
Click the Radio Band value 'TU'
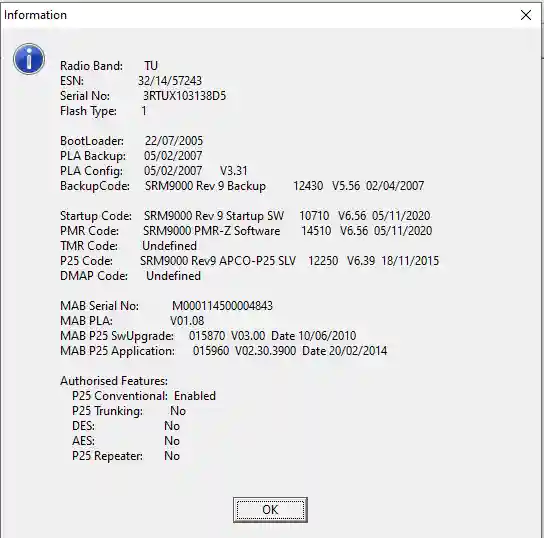151,66
